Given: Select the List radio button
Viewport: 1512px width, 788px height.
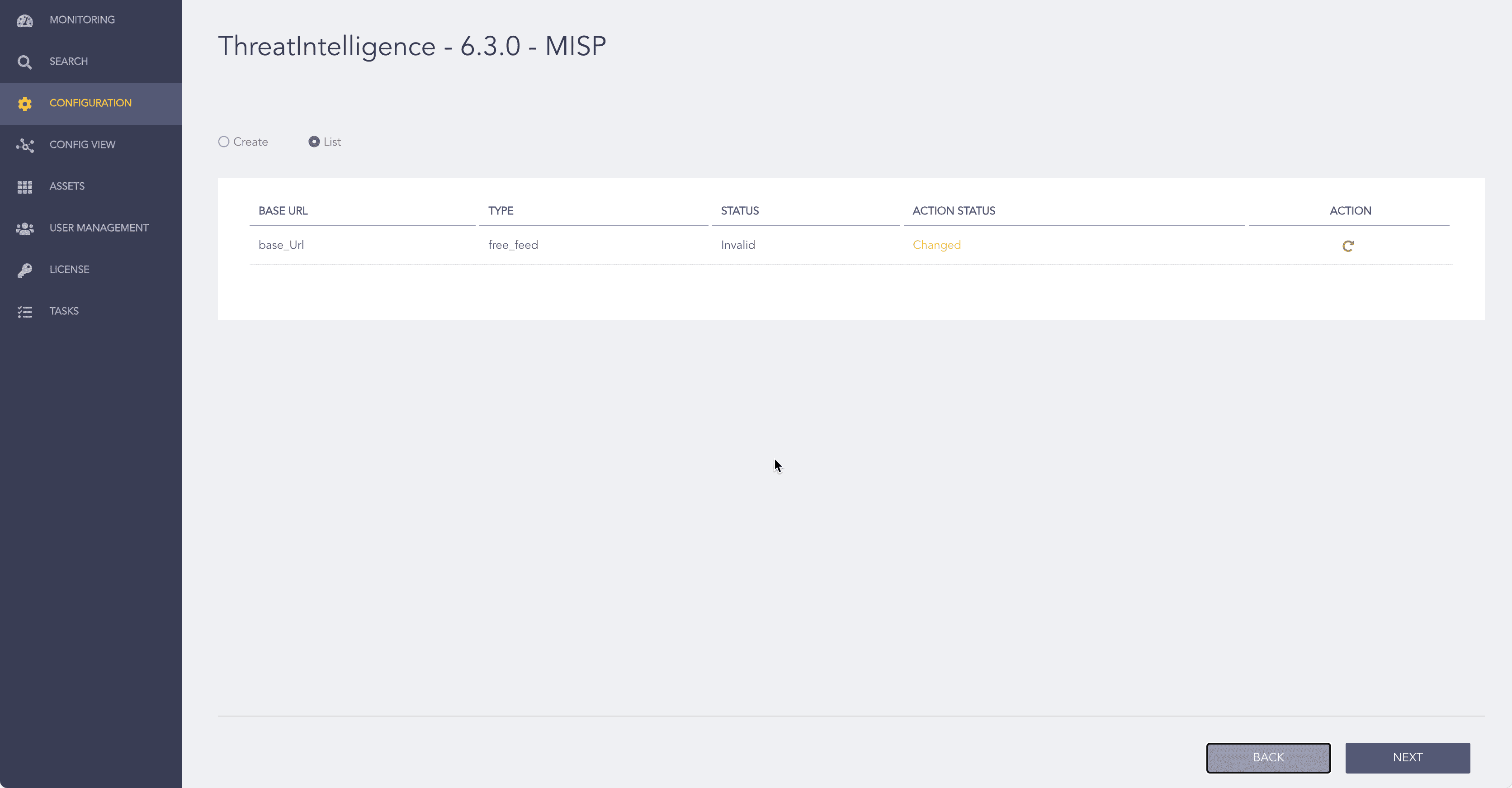Looking at the screenshot, I should [x=314, y=142].
